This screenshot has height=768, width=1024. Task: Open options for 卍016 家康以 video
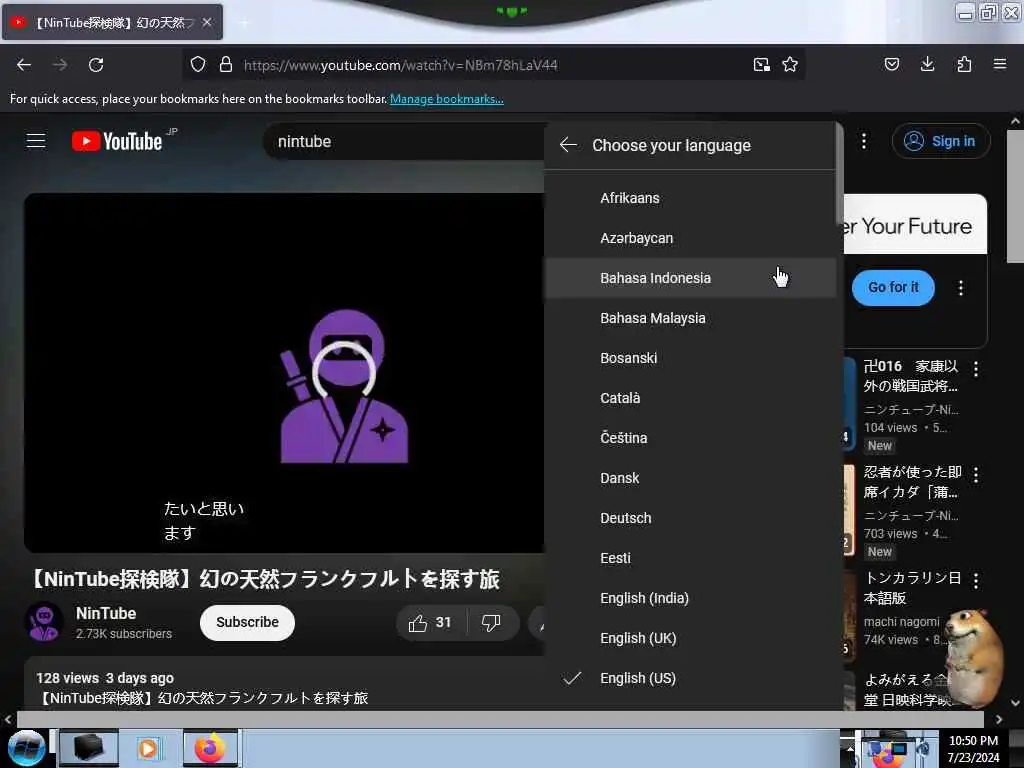(x=976, y=369)
